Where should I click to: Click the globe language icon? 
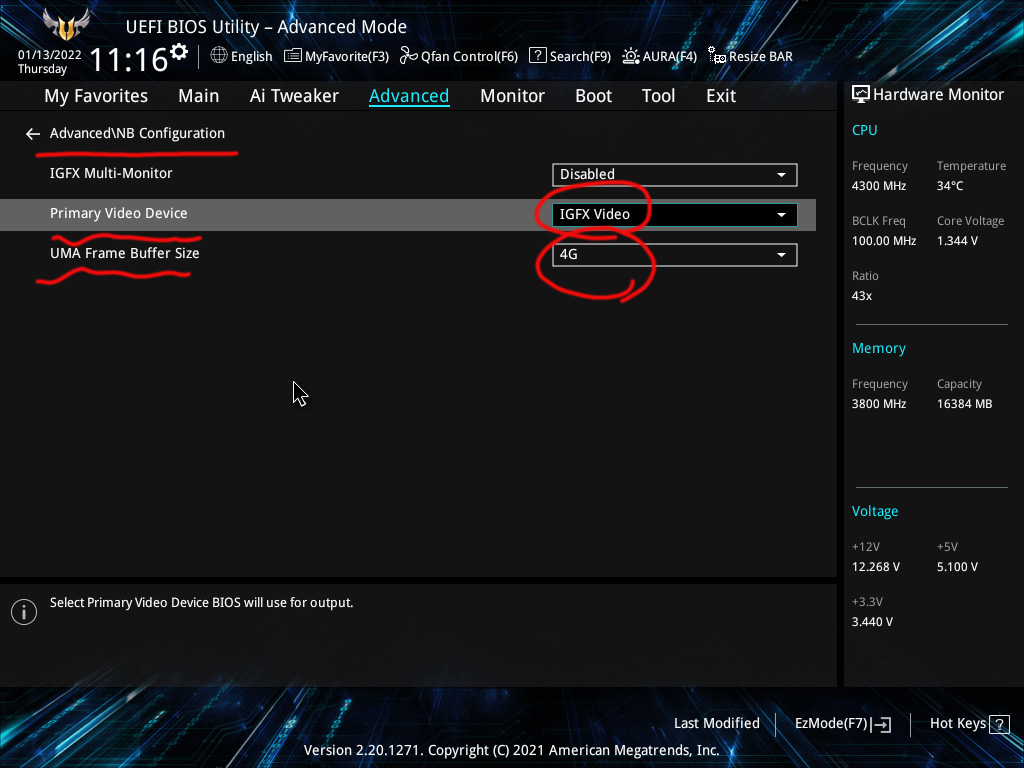[219, 56]
